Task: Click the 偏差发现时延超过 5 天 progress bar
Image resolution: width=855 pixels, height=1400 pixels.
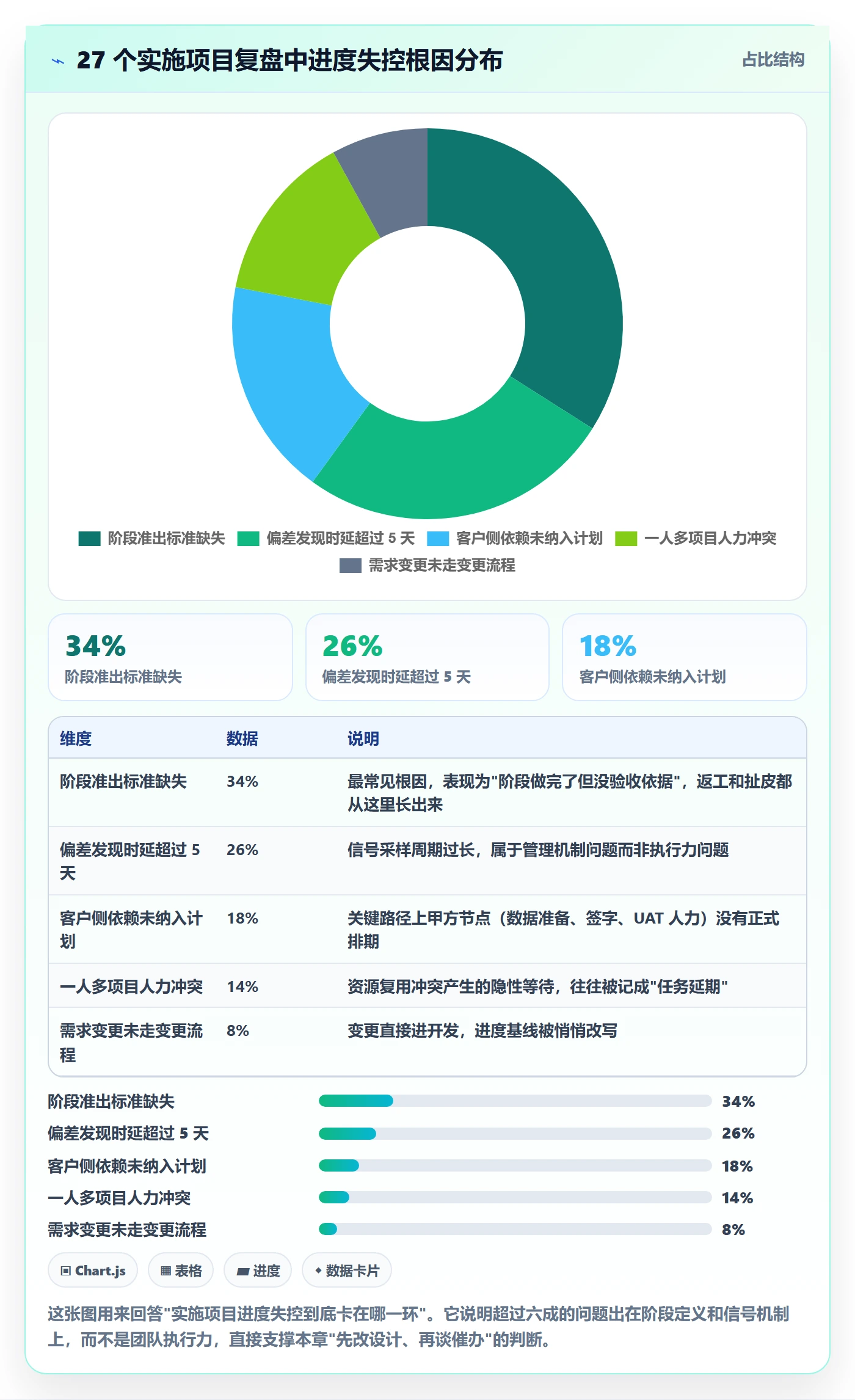Action: point(515,1134)
